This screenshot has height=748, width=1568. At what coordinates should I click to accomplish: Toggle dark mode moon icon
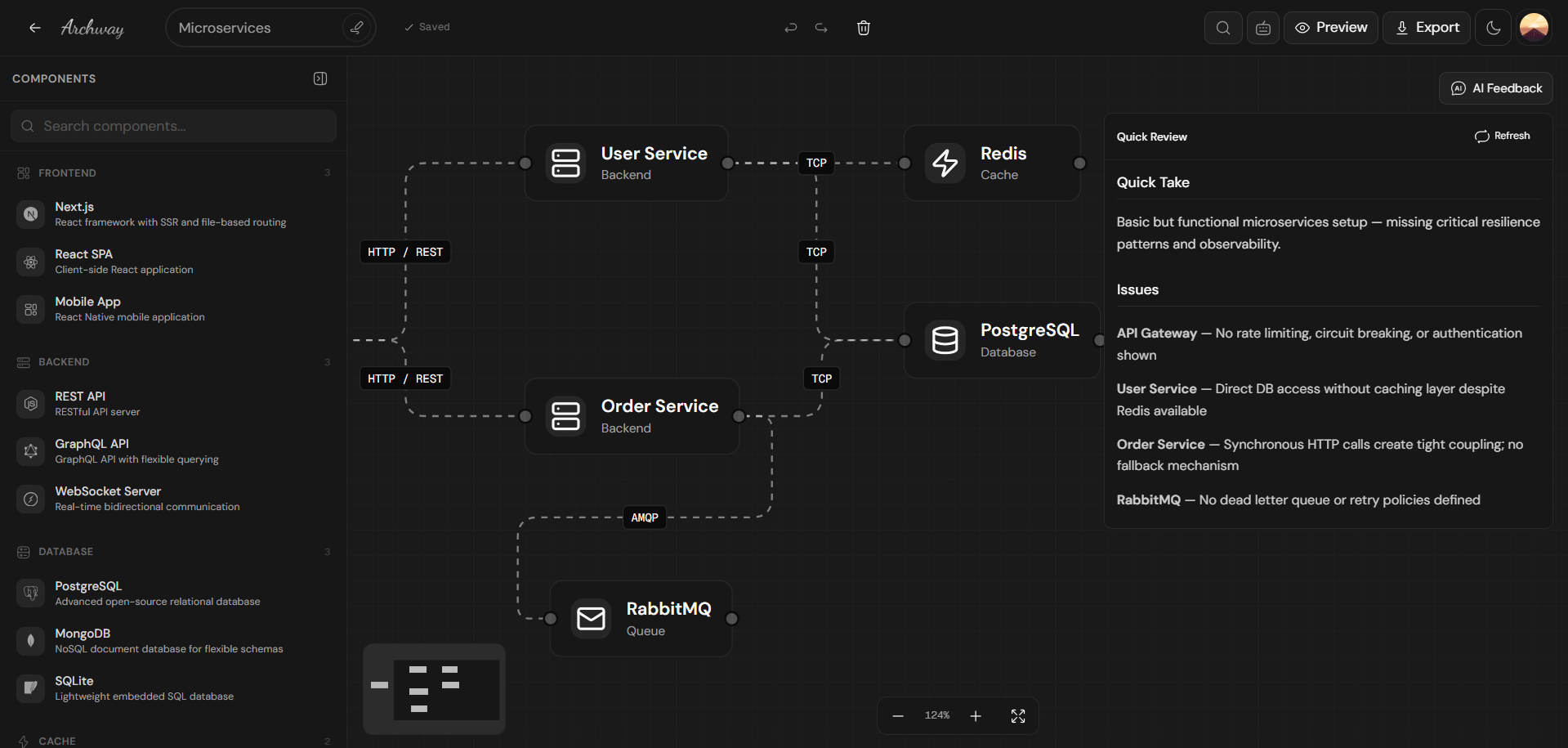point(1493,28)
